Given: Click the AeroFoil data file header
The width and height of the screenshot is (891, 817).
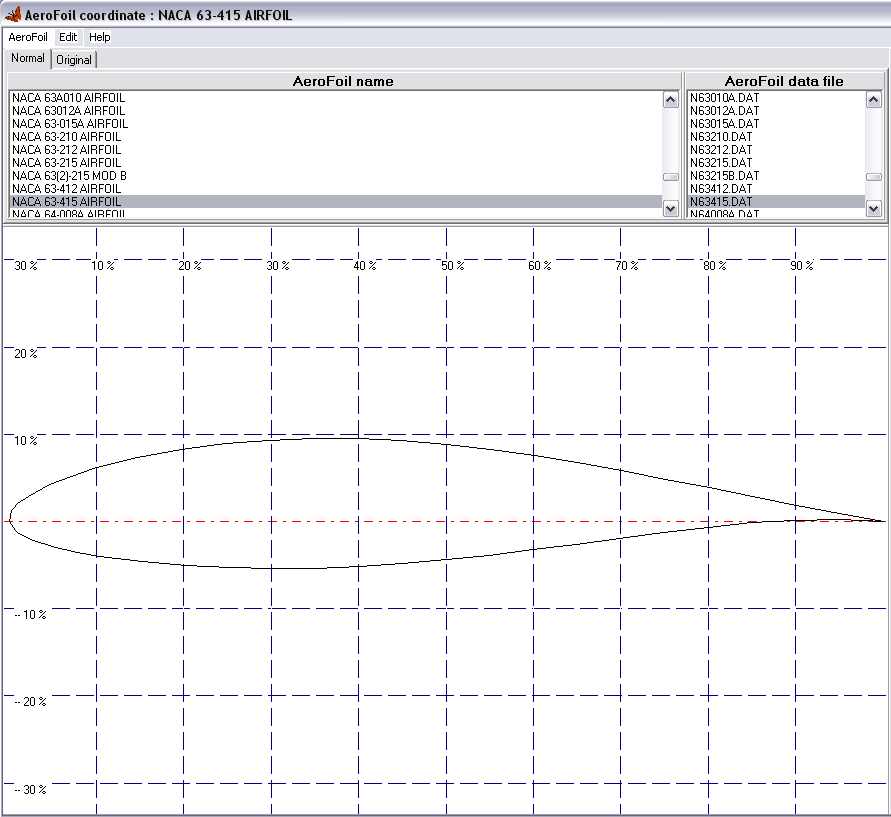Looking at the screenshot, I should click(784, 81).
